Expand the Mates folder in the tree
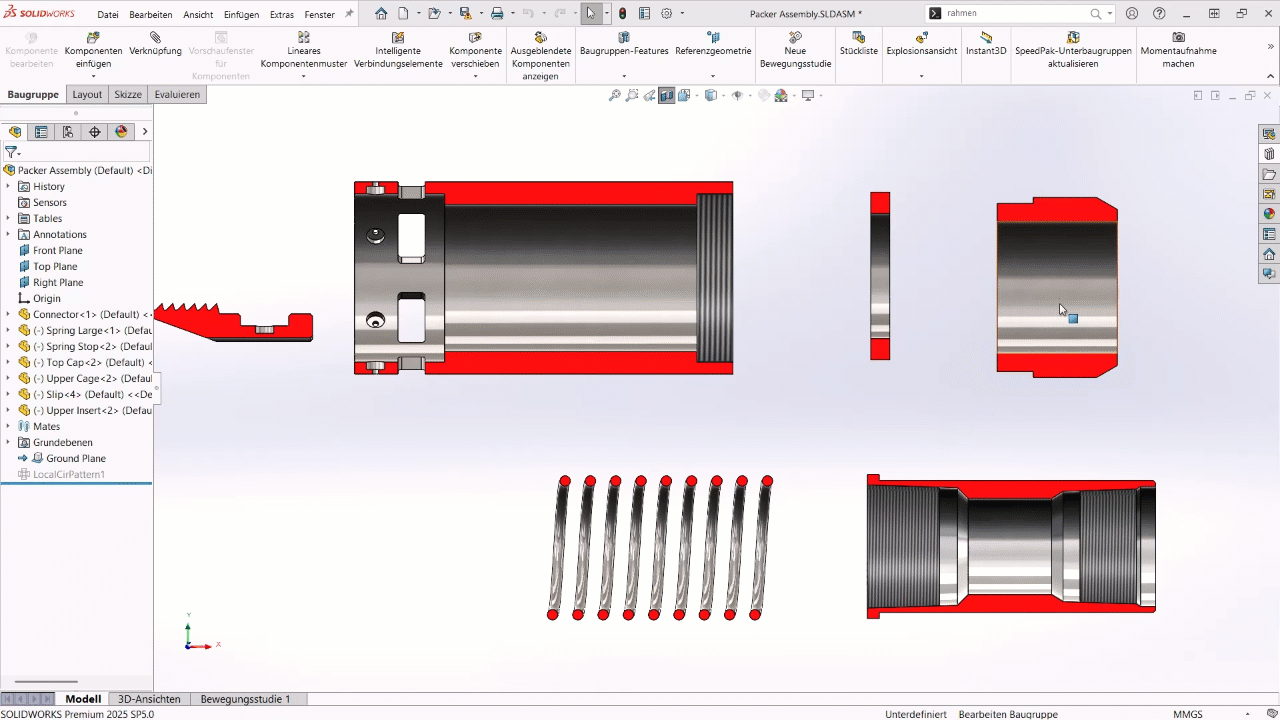Screen dimensions: 1280x720 tap(8, 426)
